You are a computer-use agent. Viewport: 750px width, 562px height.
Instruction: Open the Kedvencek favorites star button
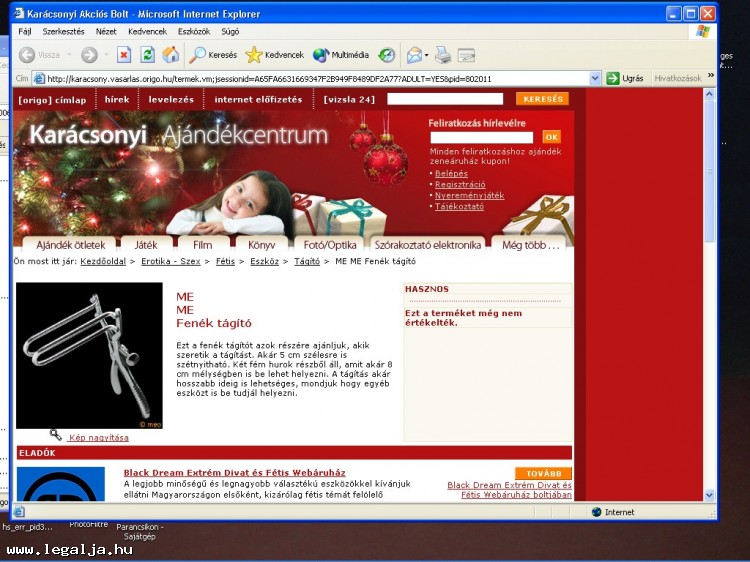point(275,55)
